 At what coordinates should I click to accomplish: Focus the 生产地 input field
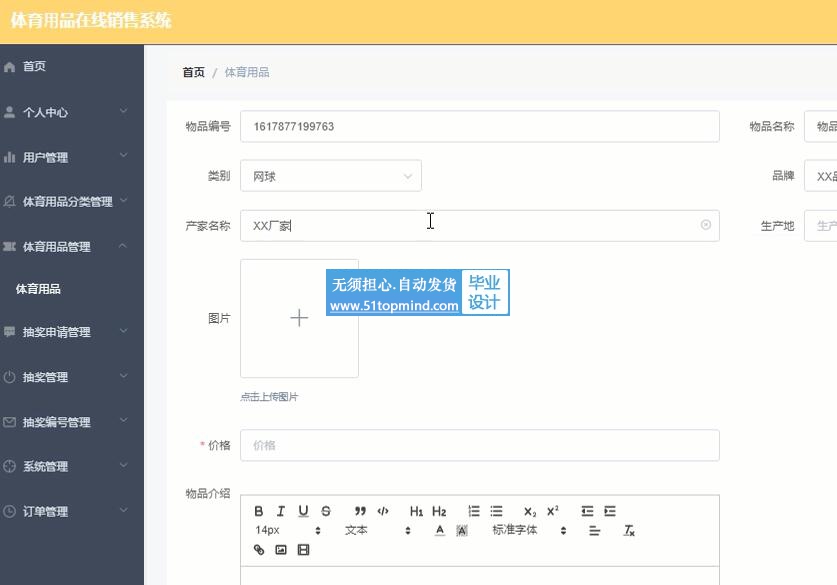[x=821, y=225]
